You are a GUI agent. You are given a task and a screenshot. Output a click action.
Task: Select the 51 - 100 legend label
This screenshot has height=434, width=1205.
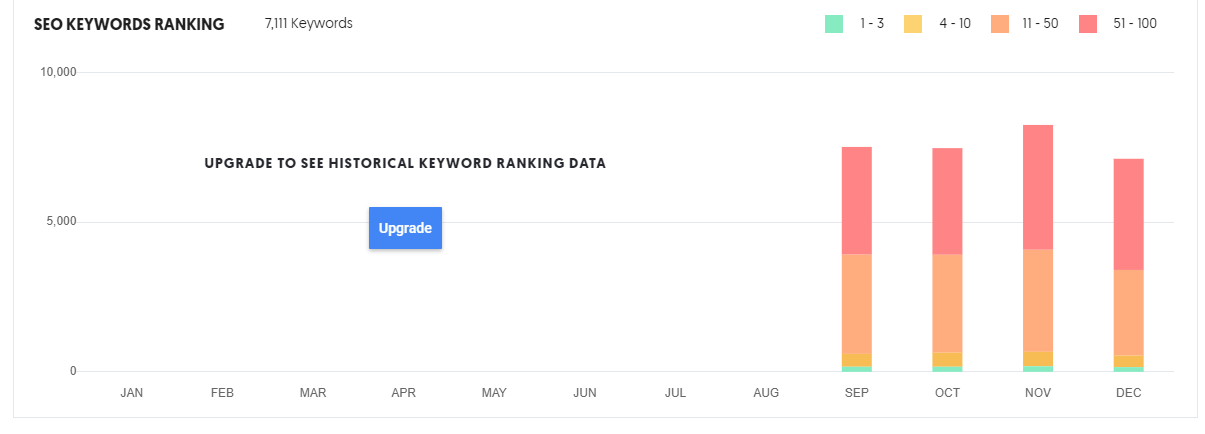click(x=1135, y=23)
